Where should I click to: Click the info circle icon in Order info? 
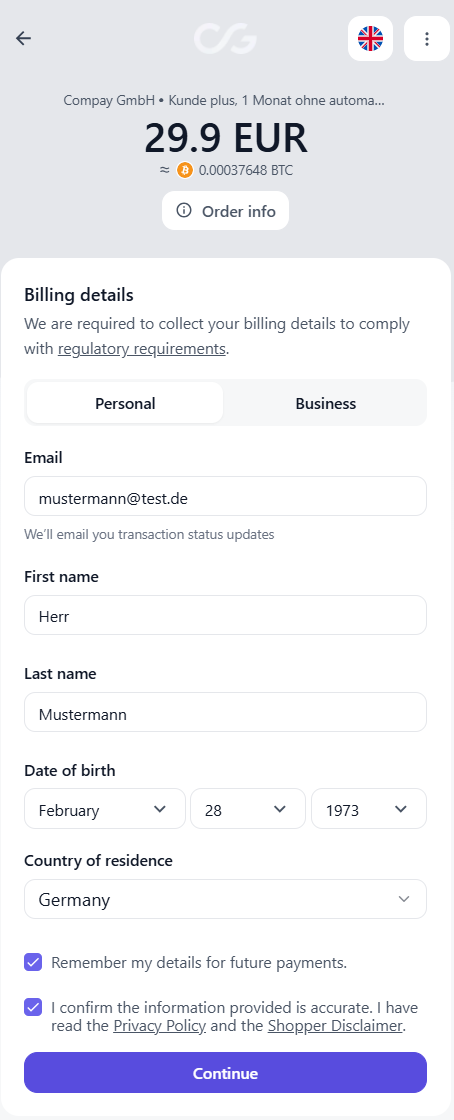pos(184,211)
